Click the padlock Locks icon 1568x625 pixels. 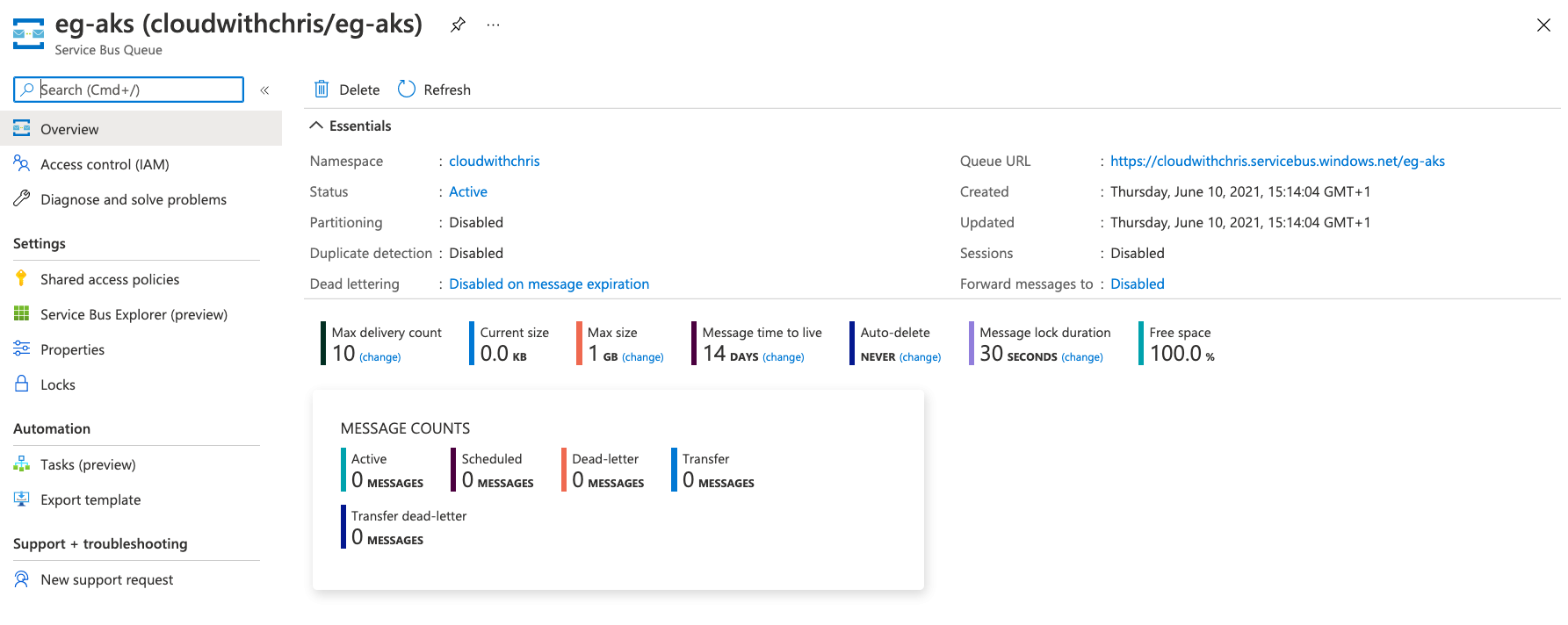coord(22,384)
